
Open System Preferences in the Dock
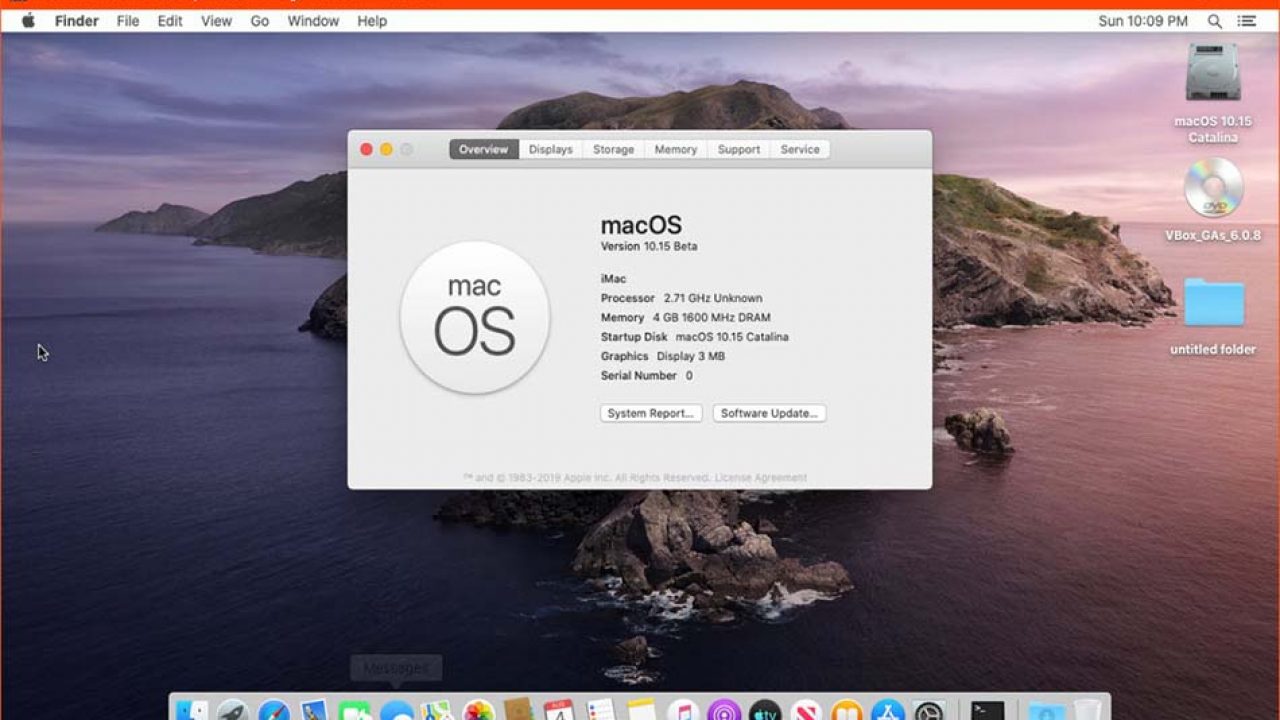pos(929,711)
